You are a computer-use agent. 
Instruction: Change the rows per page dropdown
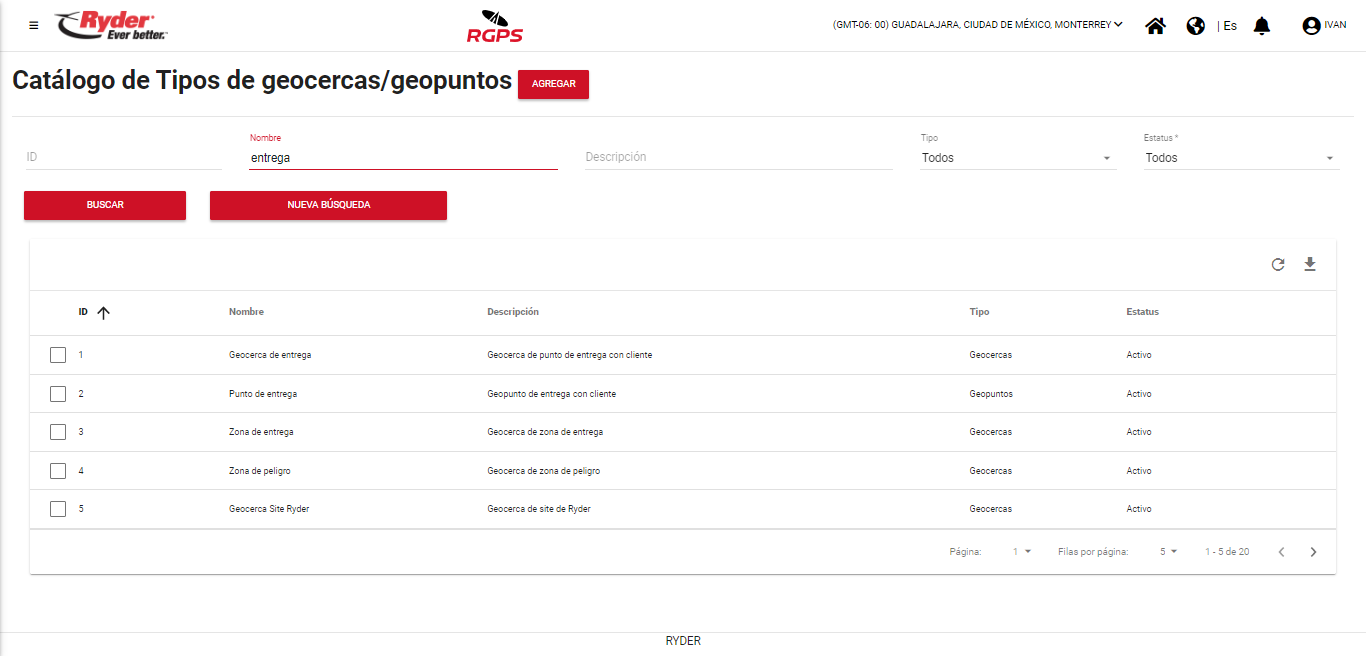(x=1168, y=552)
